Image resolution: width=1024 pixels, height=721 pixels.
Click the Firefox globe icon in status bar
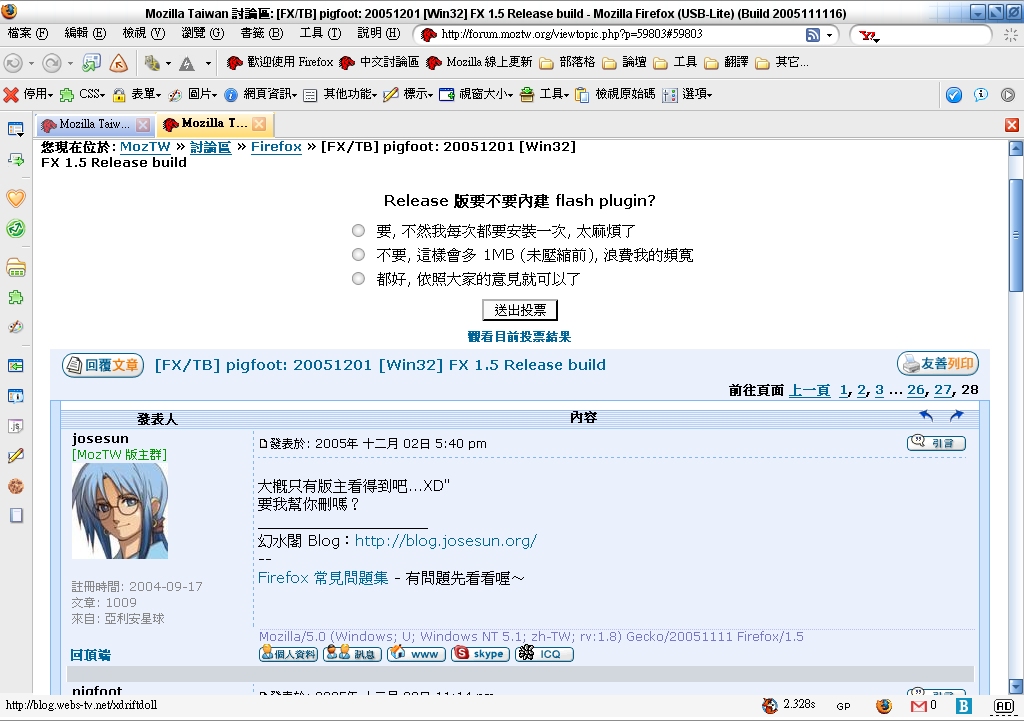(884, 705)
